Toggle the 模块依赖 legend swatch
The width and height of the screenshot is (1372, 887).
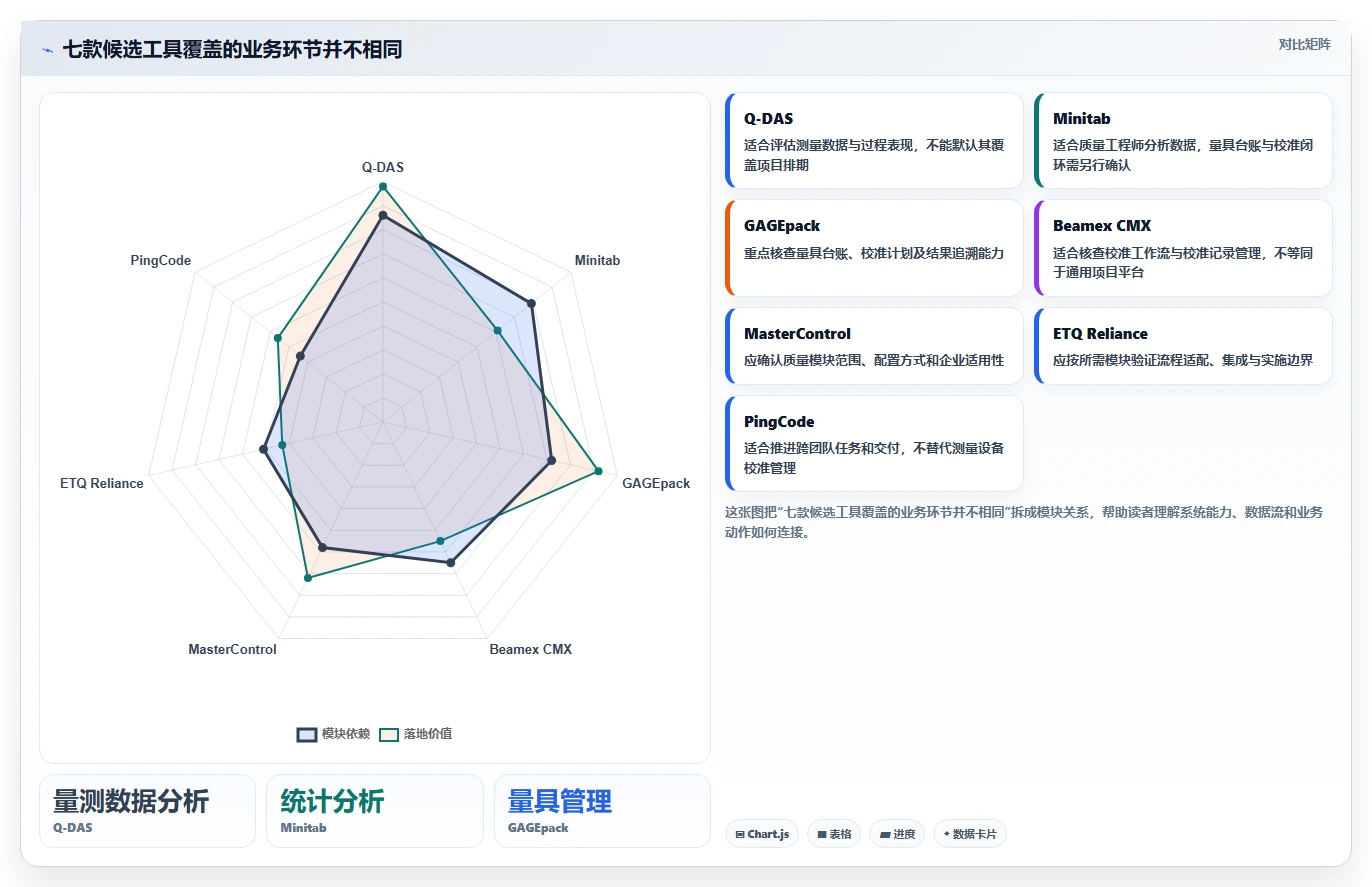(306, 734)
